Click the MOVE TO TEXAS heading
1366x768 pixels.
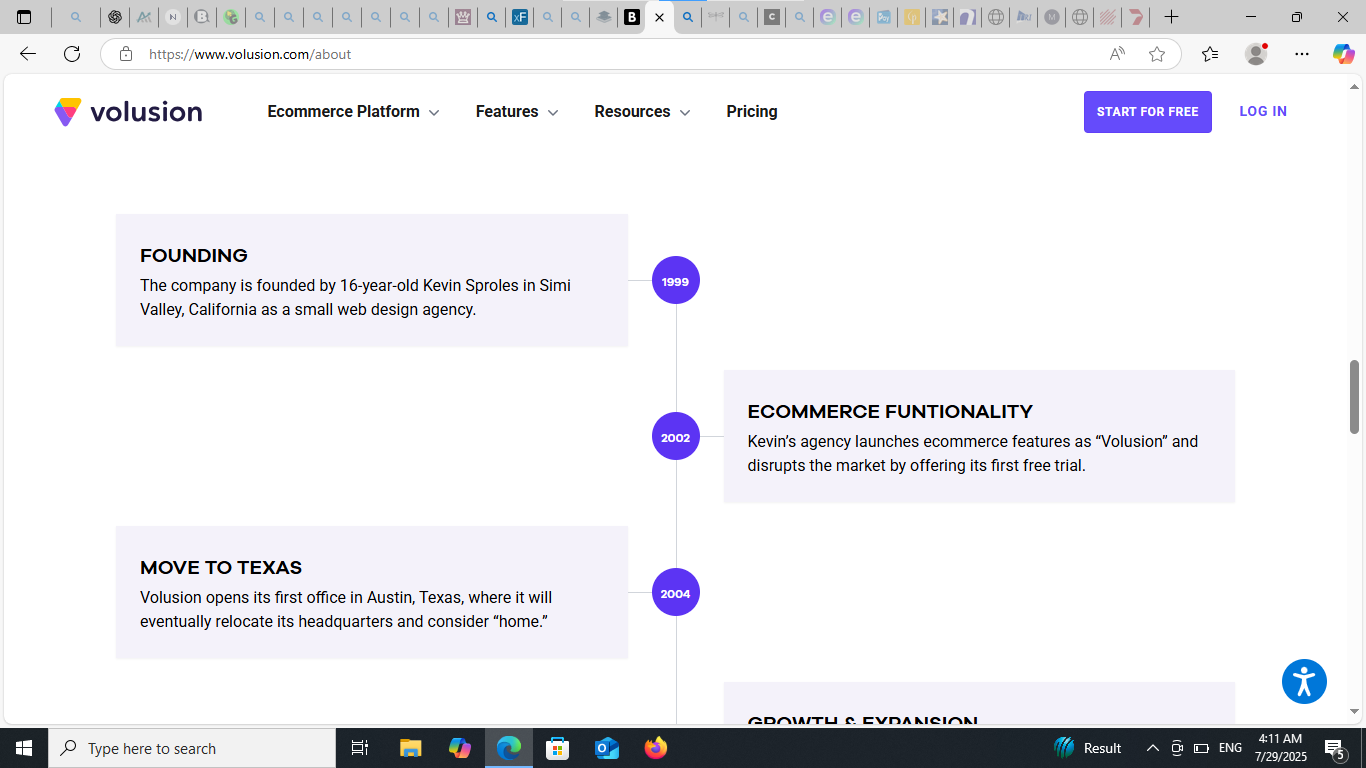coord(221,568)
